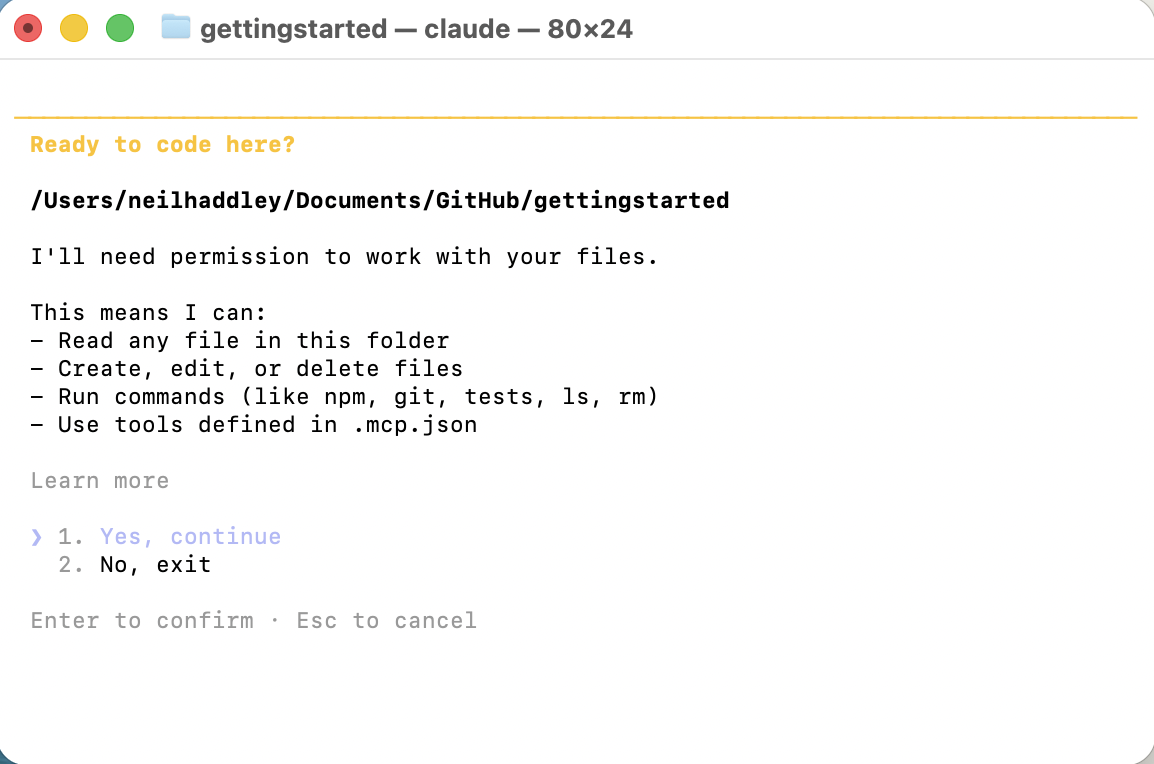
Task: Click the "Read any file in this folder" line
Action: click(x=253, y=341)
